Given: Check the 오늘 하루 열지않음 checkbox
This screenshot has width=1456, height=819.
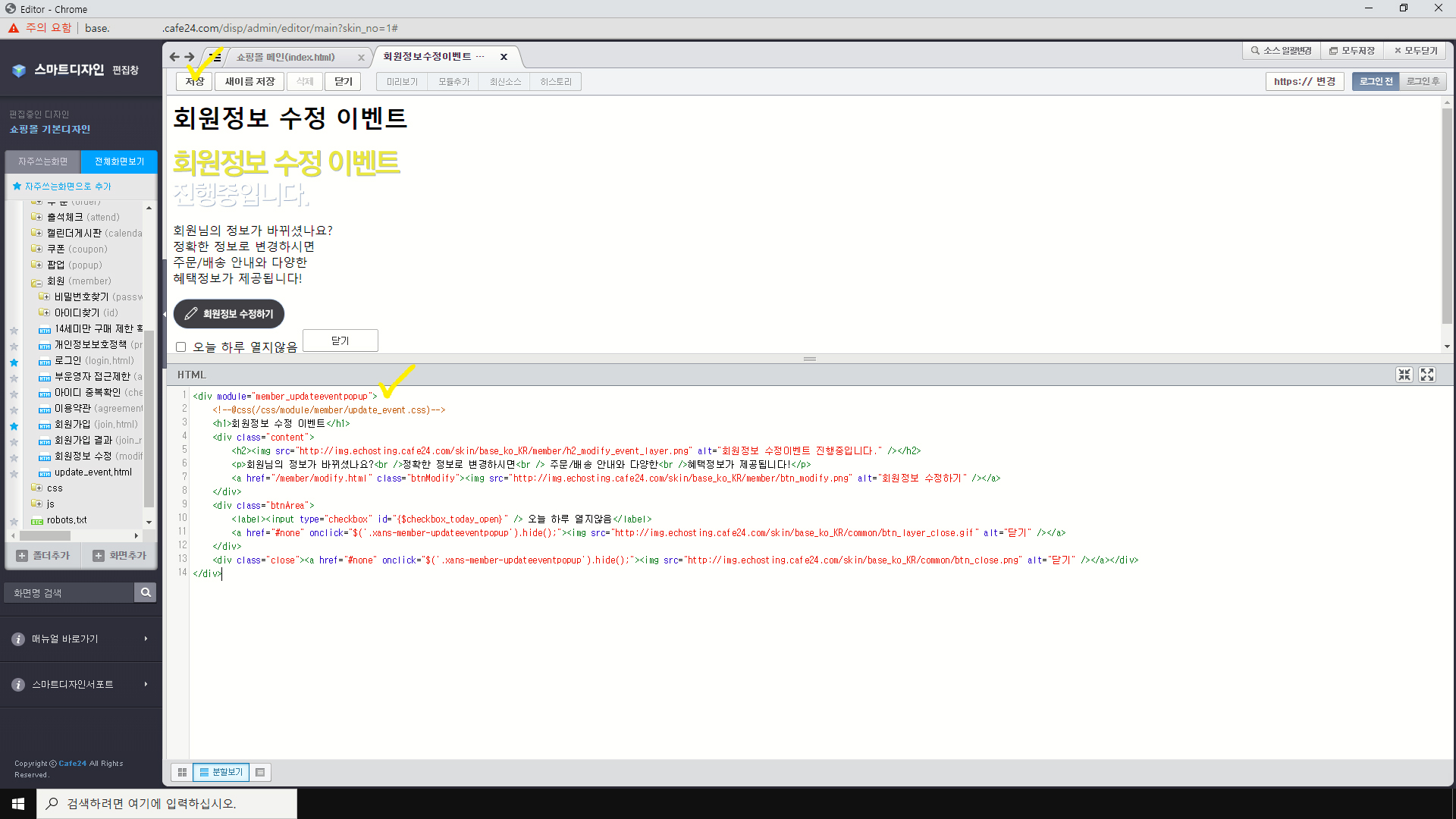Looking at the screenshot, I should click(x=180, y=347).
